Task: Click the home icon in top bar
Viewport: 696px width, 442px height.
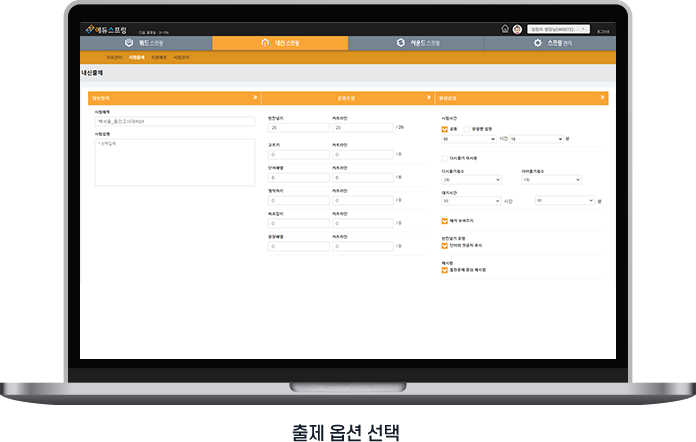Action: tap(505, 29)
